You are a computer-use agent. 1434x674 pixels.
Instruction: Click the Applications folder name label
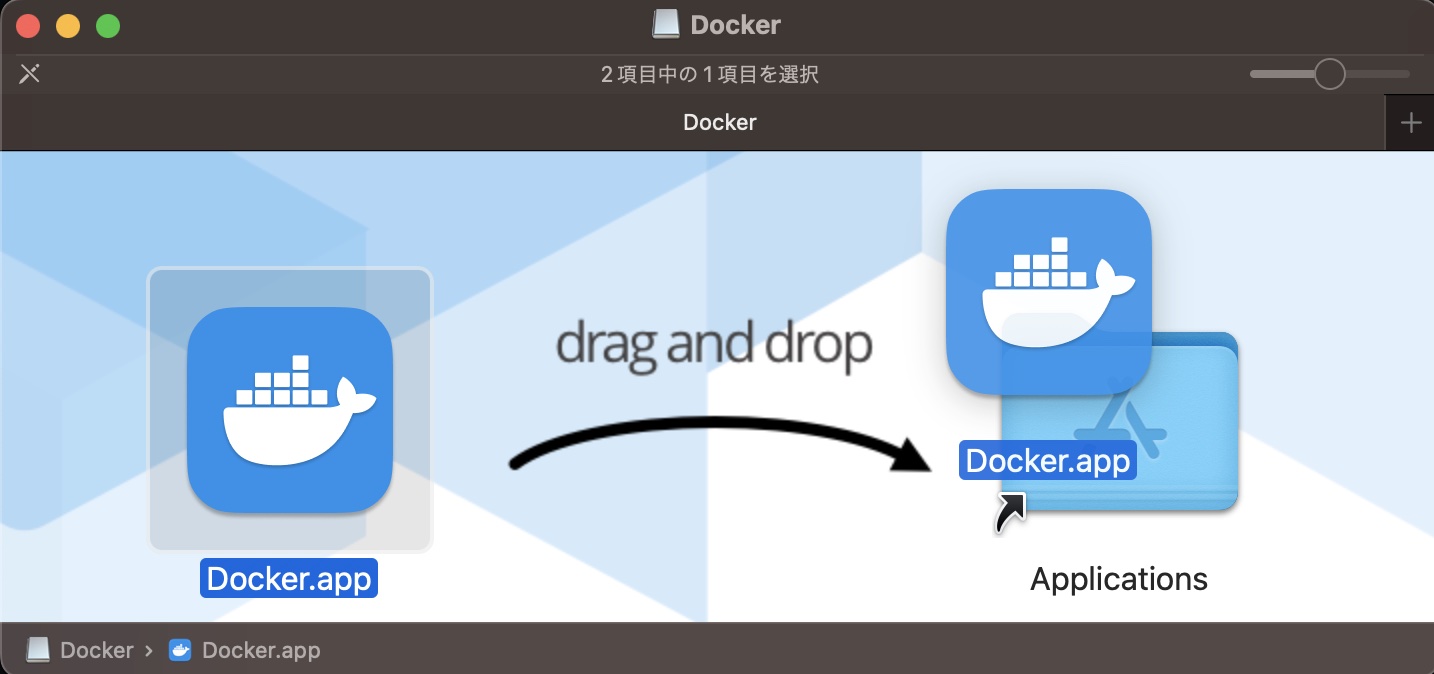coord(1119,578)
